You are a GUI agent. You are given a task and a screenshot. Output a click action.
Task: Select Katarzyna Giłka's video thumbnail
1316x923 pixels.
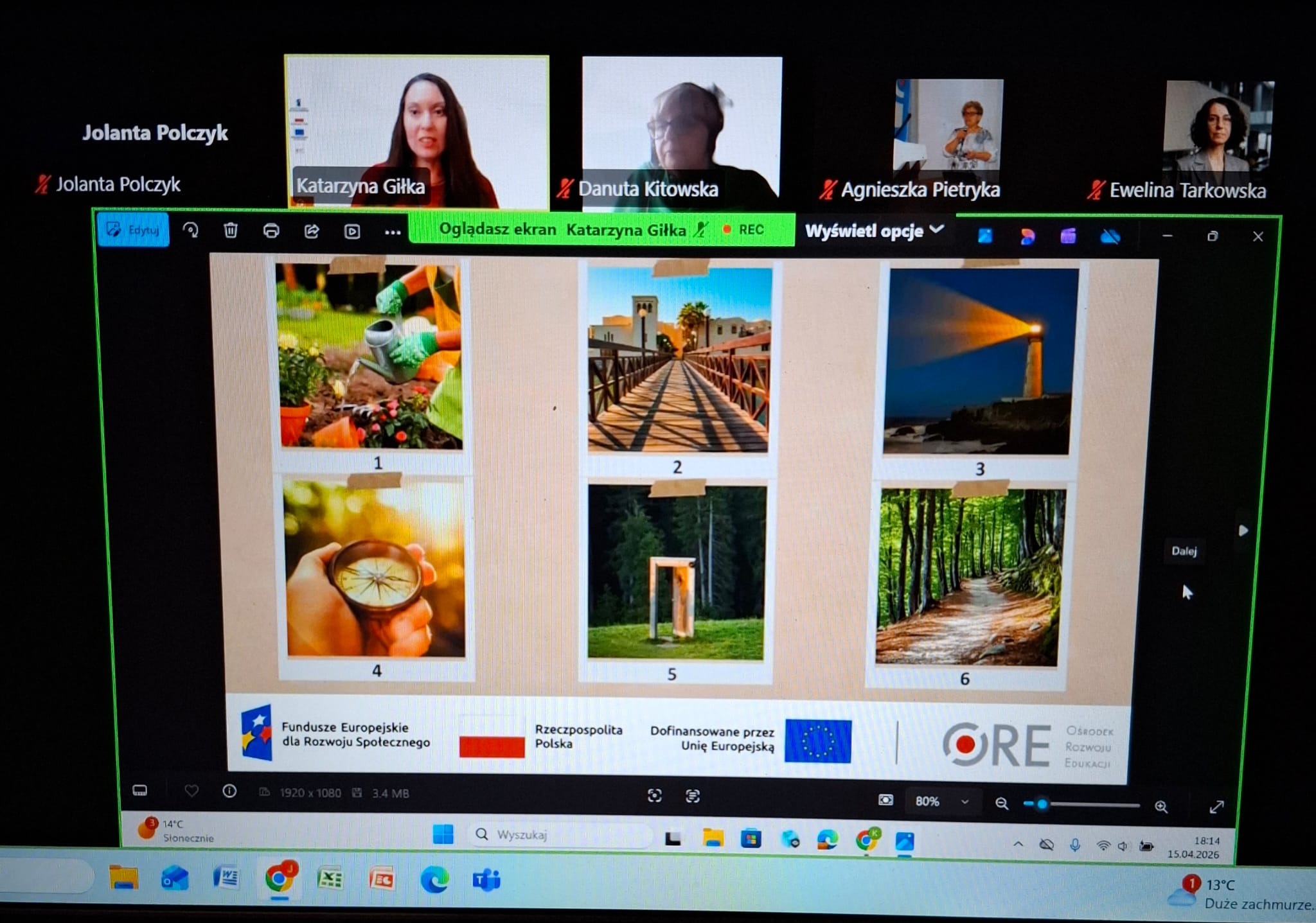coord(416,132)
